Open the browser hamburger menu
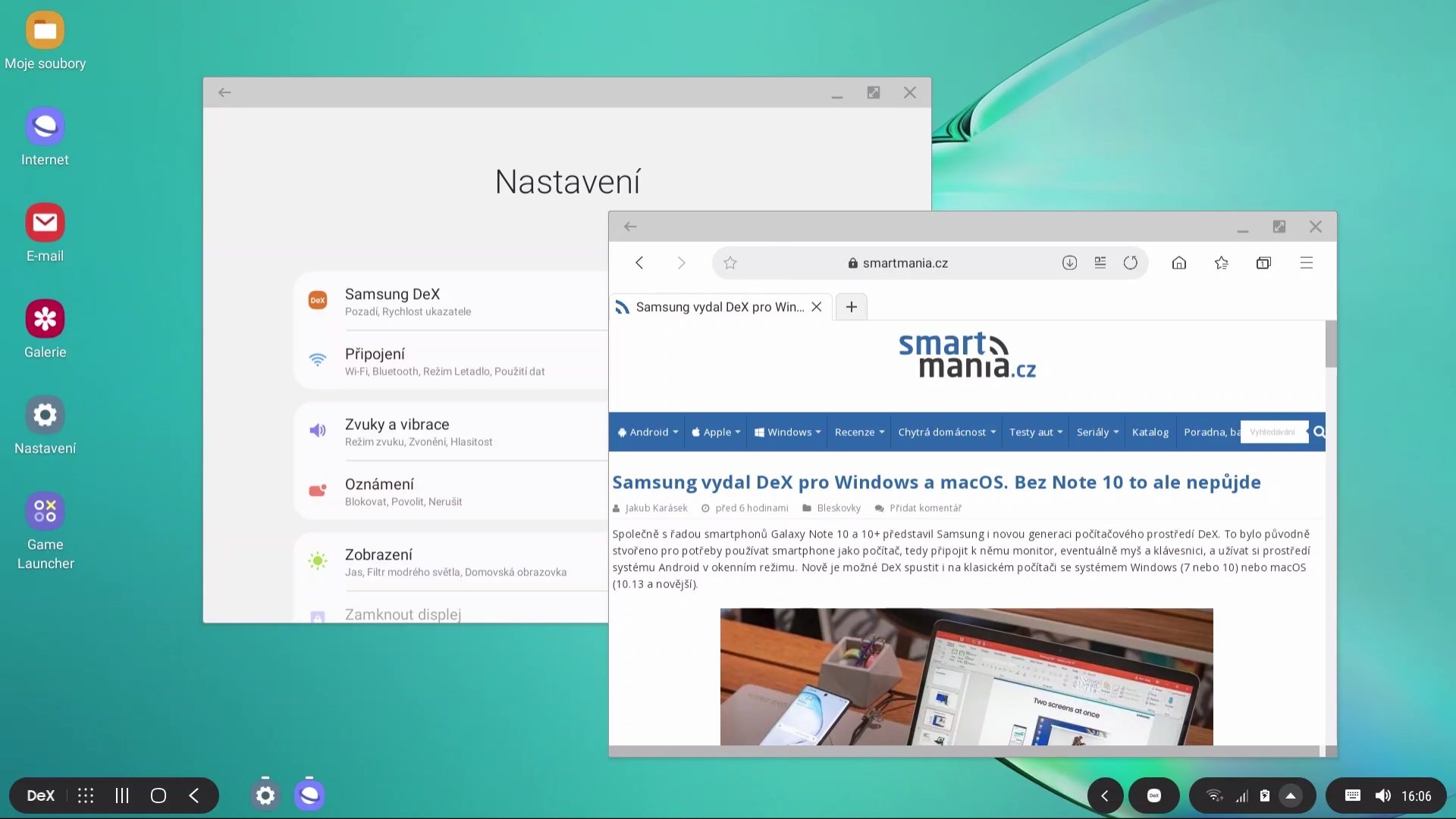The width and height of the screenshot is (1456, 819). coord(1307,263)
